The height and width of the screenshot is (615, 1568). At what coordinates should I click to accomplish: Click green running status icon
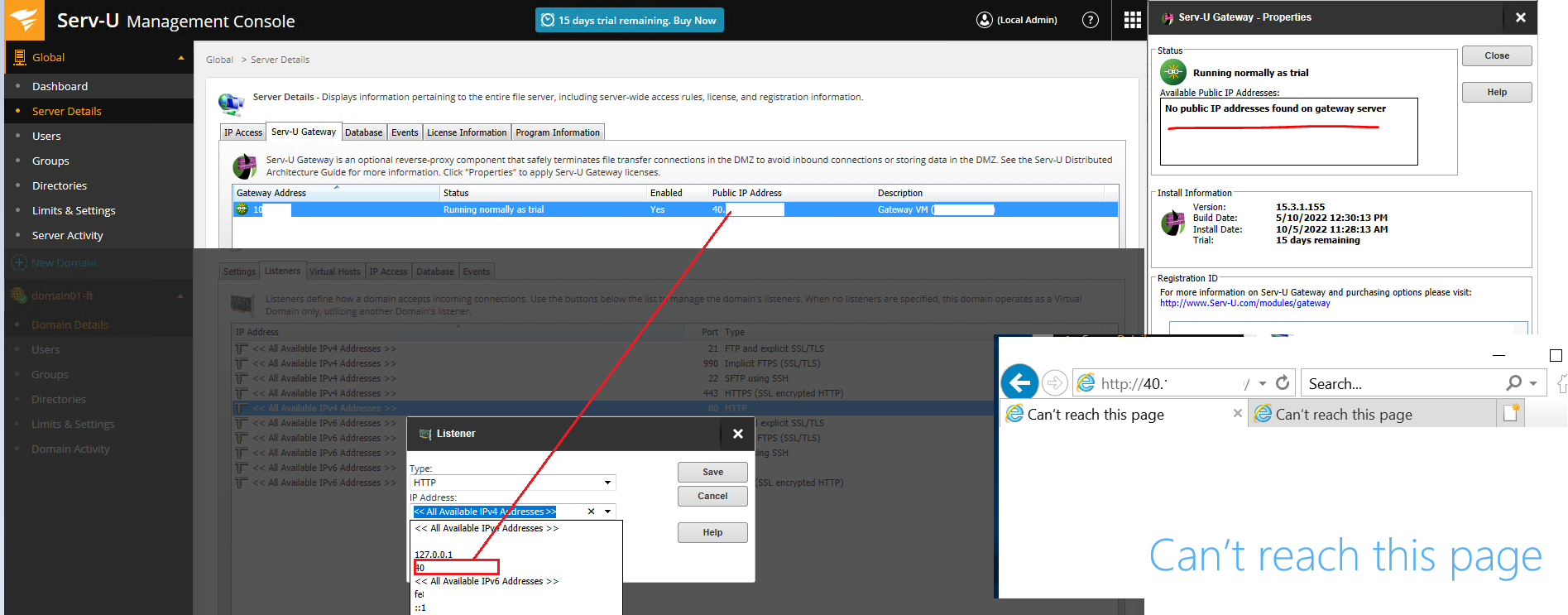click(1173, 72)
